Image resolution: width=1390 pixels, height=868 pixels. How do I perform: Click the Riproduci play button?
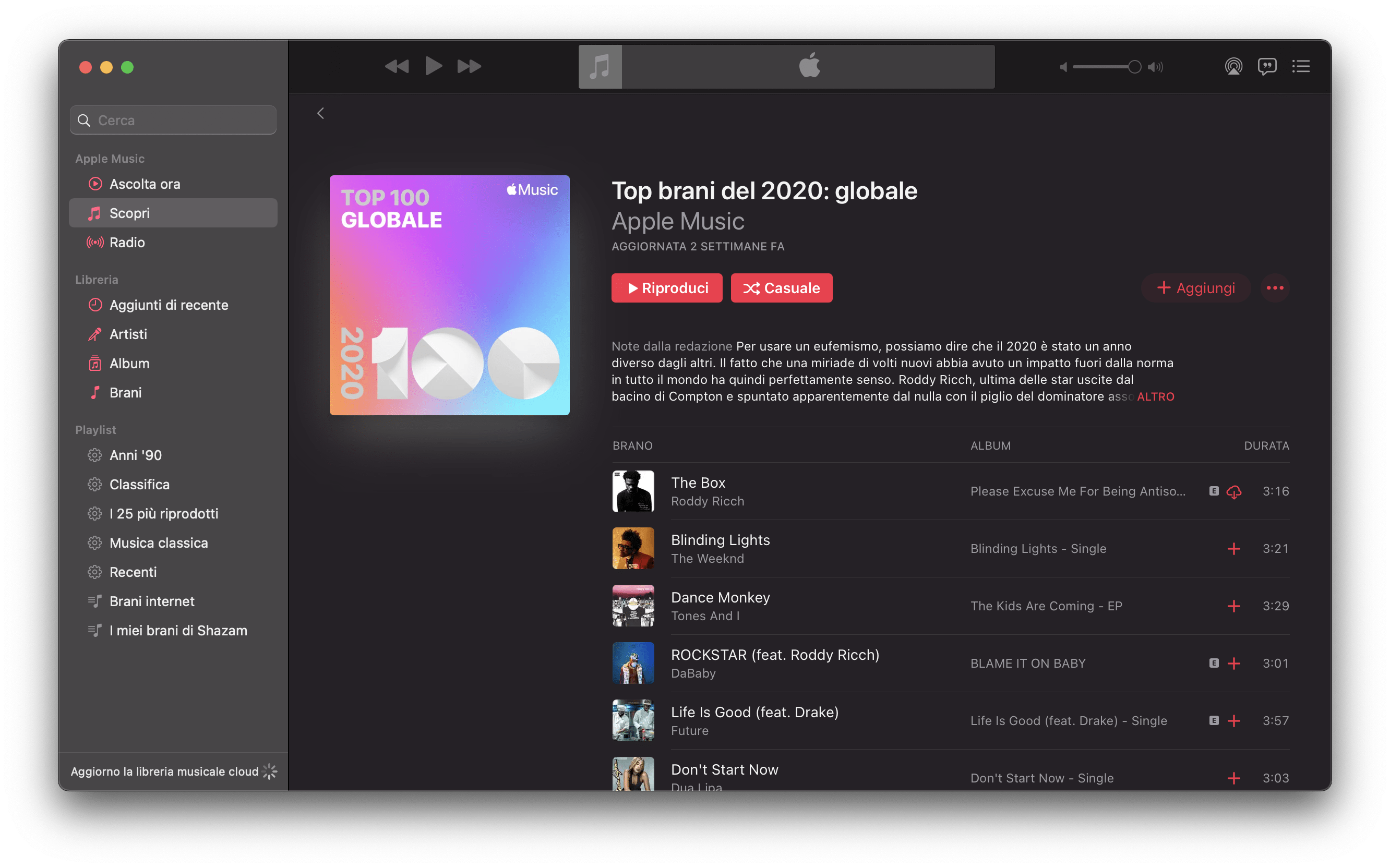coord(667,288)
